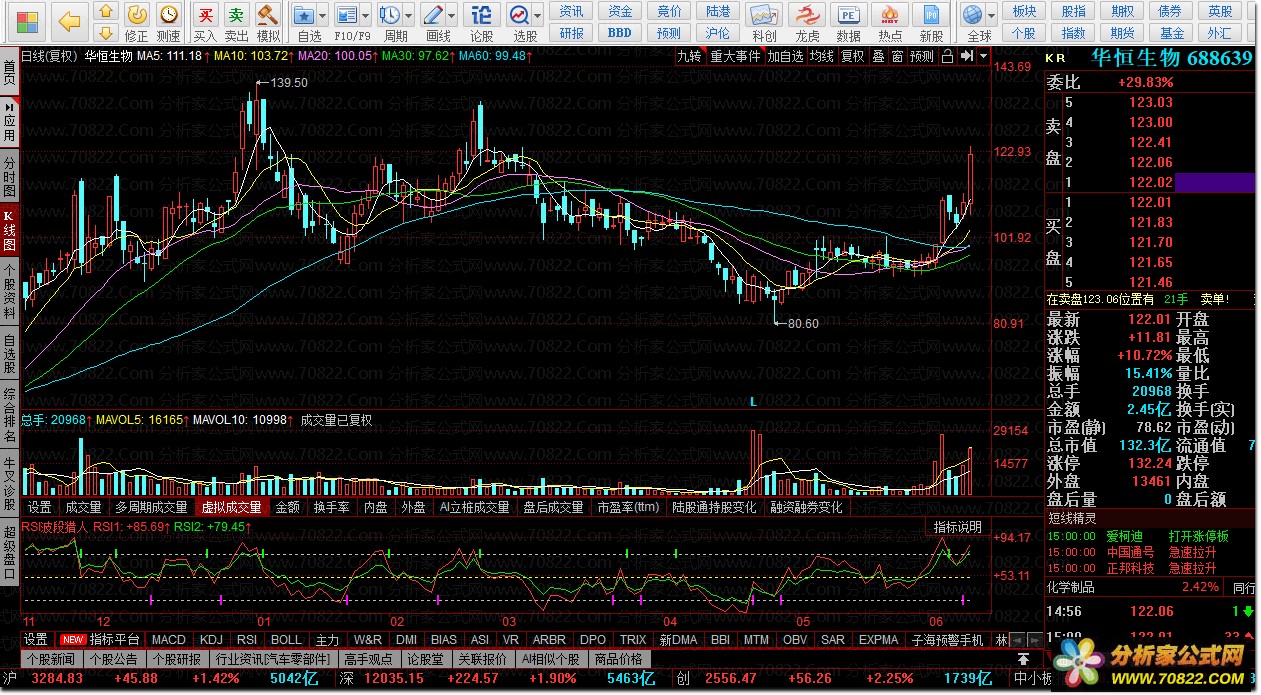This screenshot has width=1261, height=695.
Task: Go back with the yellow left arrow
Action: [69, 20]
